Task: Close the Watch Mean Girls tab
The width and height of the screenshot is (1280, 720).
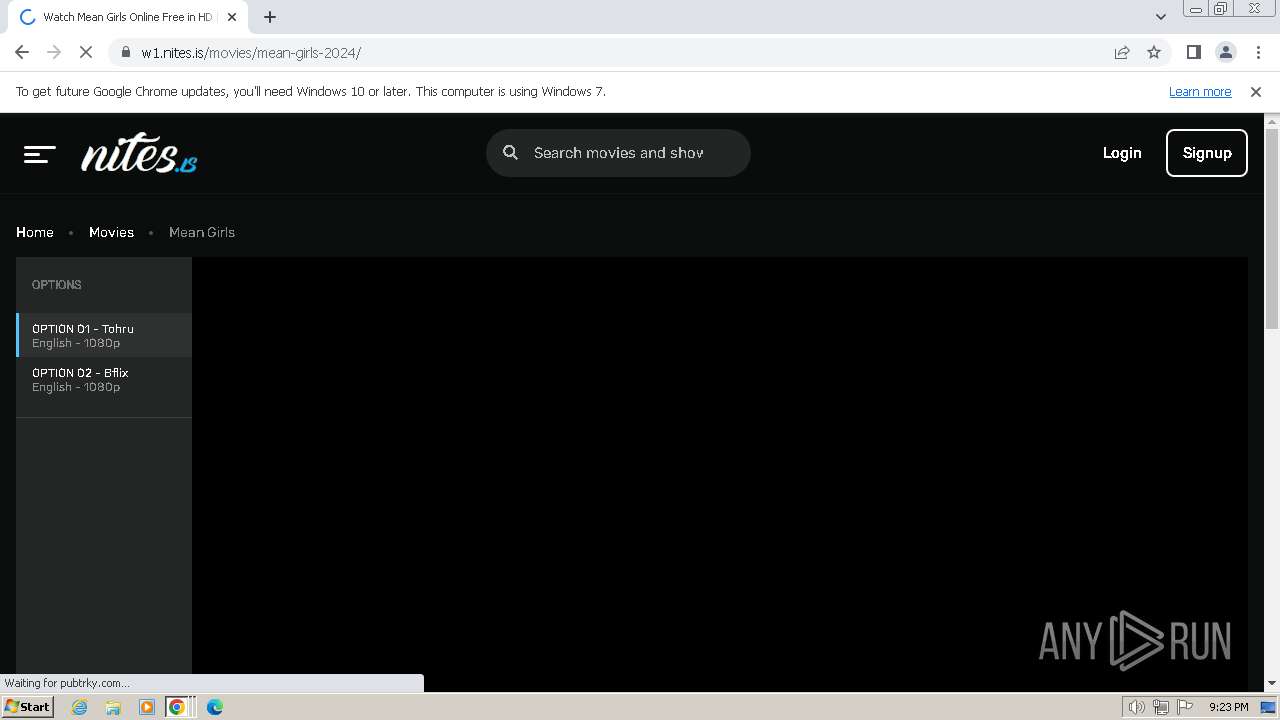Action: [x=232, y=17]
